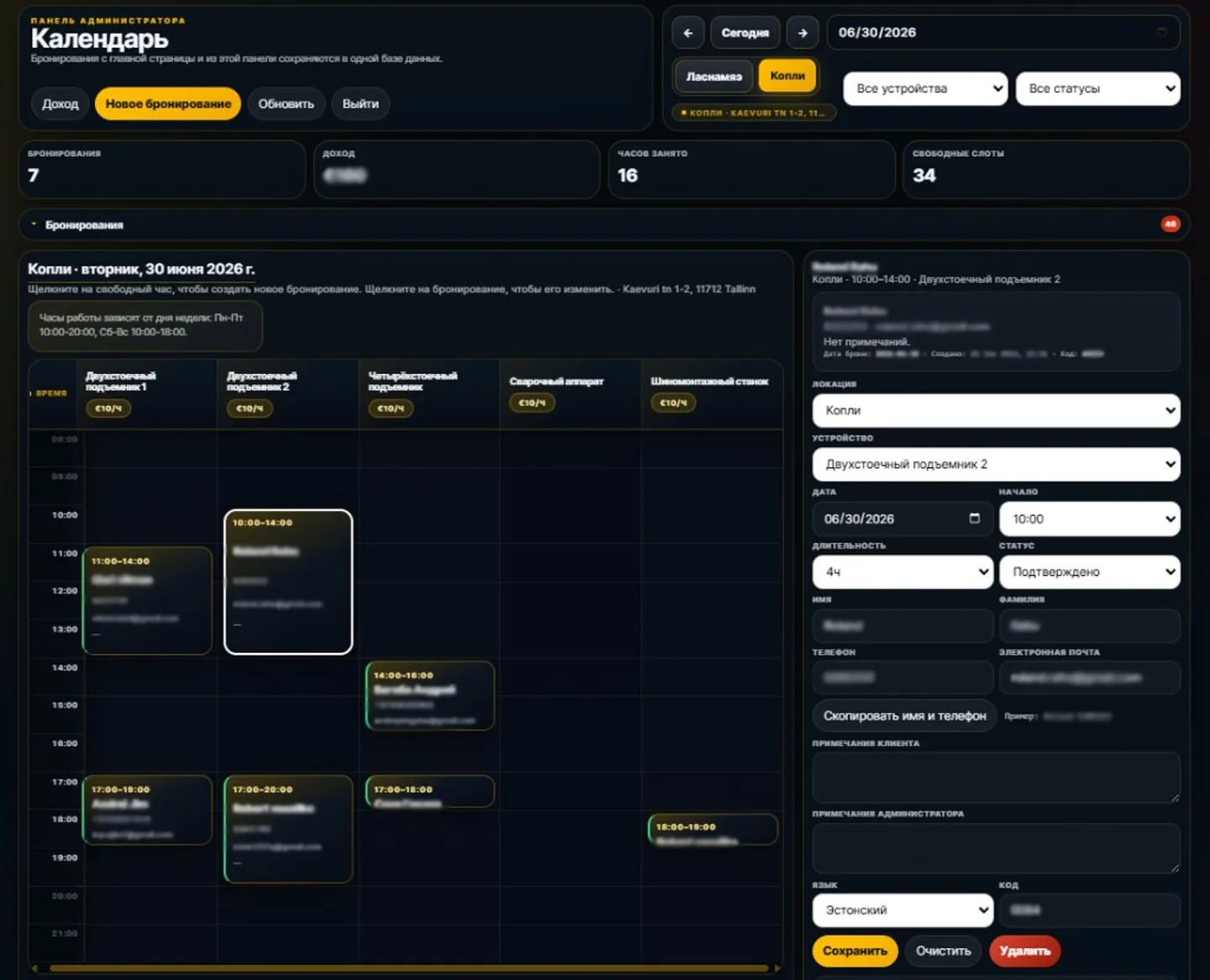Delete booking with Удалить button
1210x980 pixels.
[x=1025, y=951]
